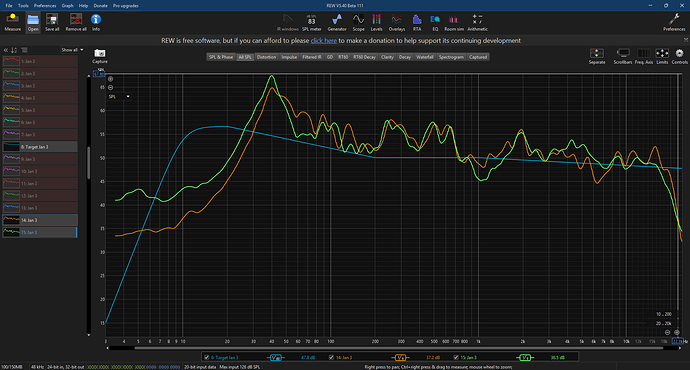690x370 pixels.
Task: Select measurement 14: Jan 3 in list
Action: point(40,220)
